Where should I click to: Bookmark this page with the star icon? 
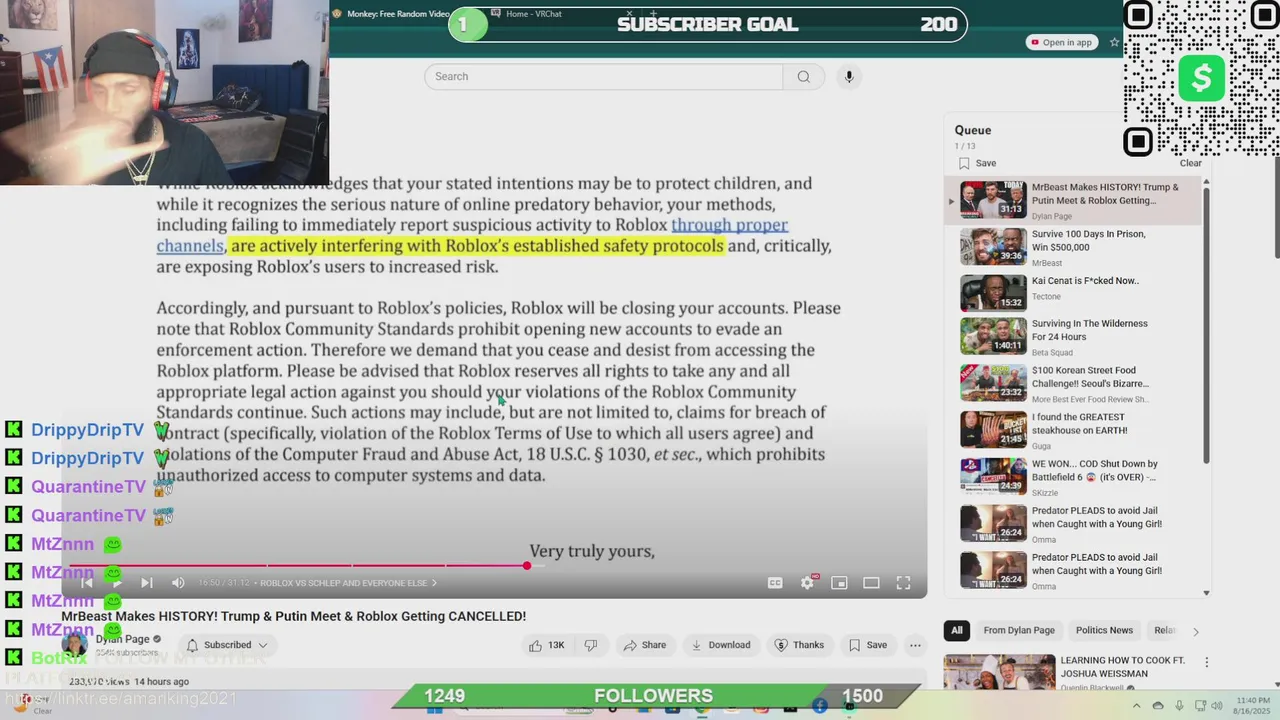pyautogui.click(x=1114, y=42)
